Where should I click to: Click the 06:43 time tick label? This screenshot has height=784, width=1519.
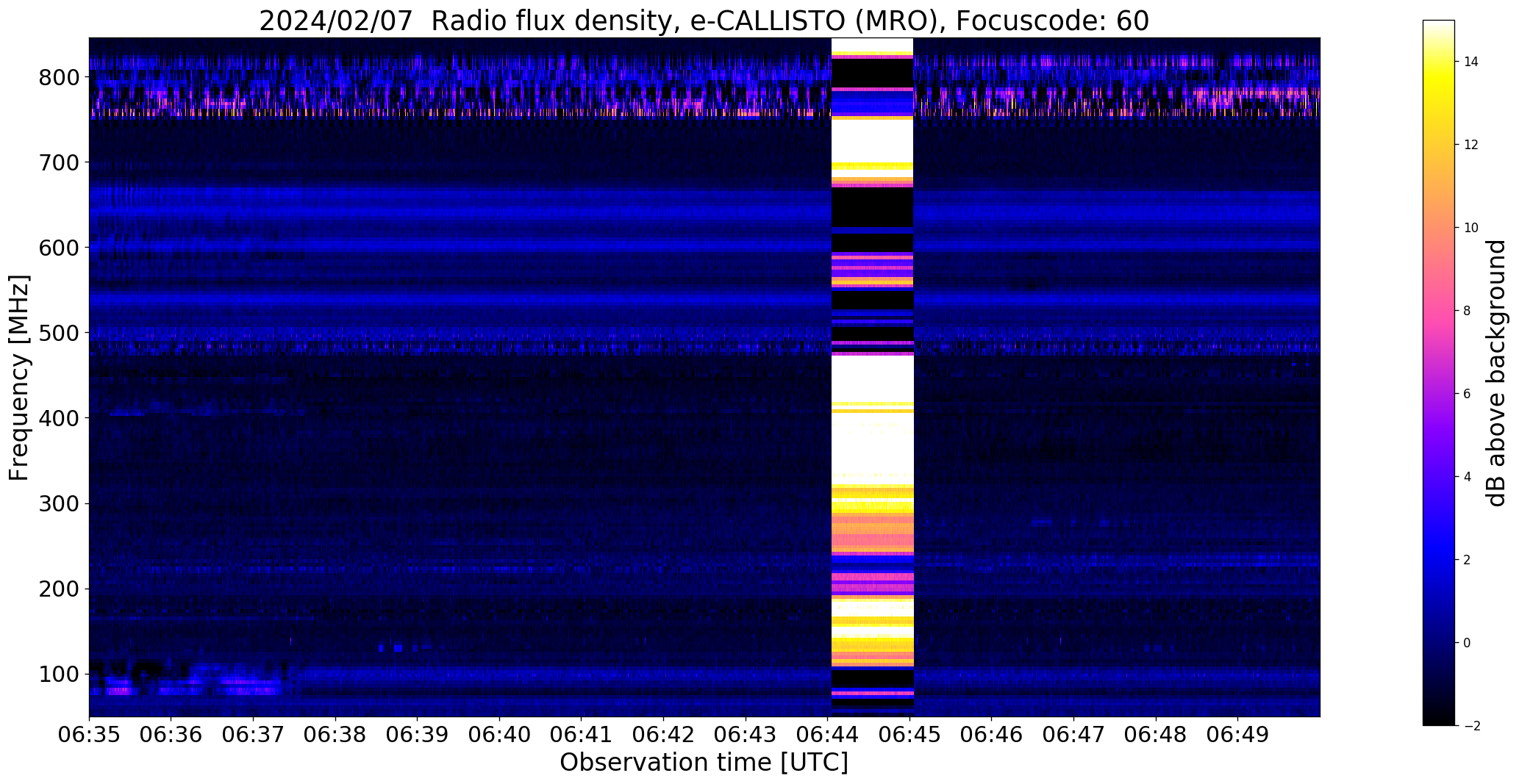(x=746, y=736)
